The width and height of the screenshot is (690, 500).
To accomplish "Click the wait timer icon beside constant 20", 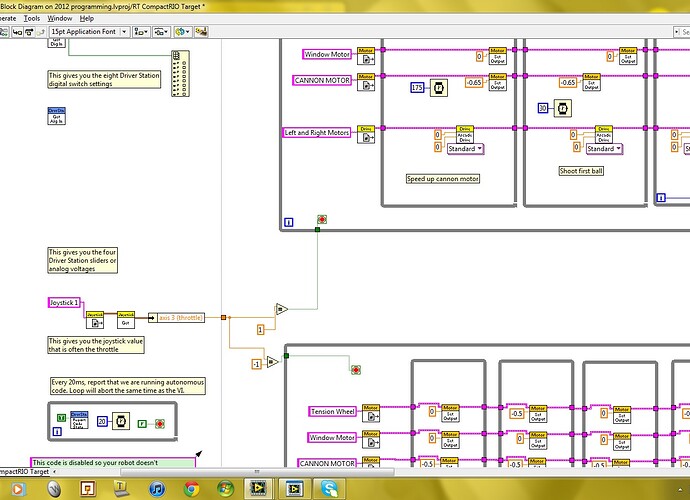I will pos(121,421).
